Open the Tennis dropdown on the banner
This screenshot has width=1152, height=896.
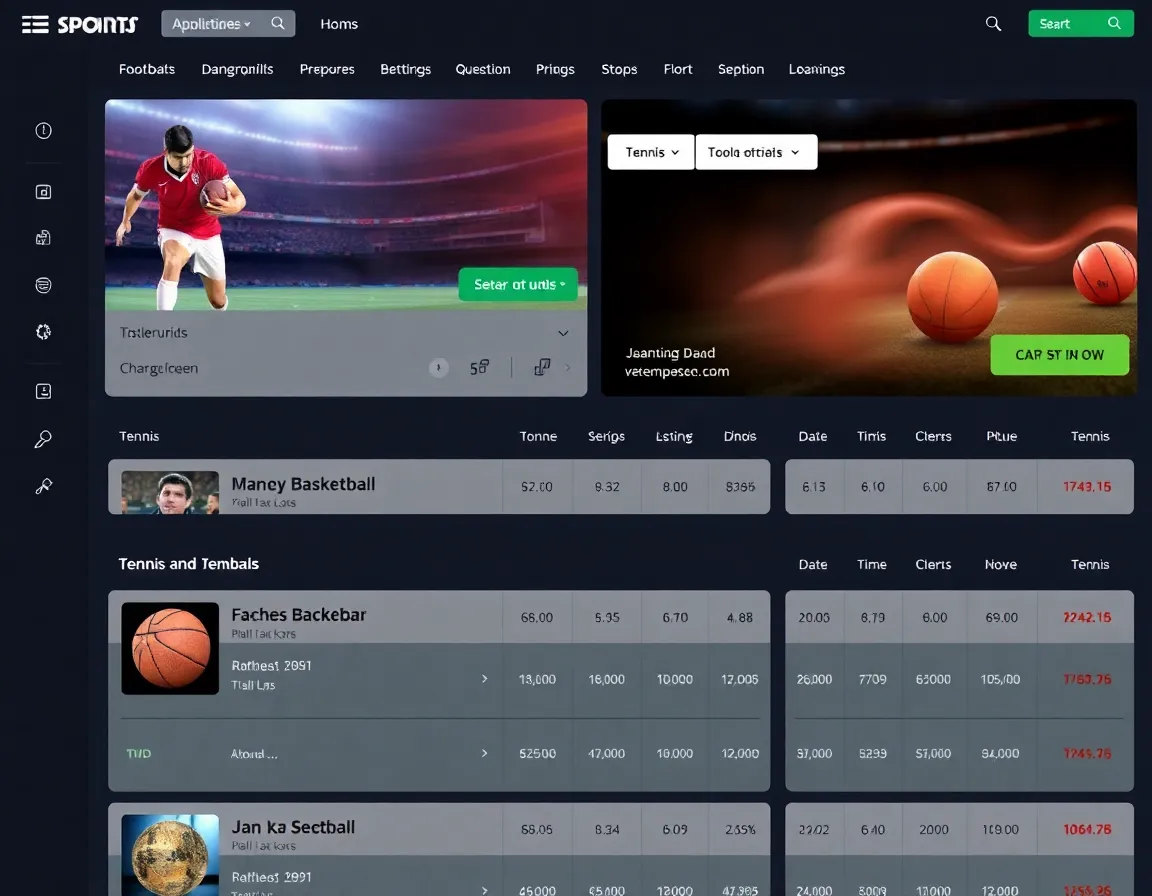coord(650,152)
